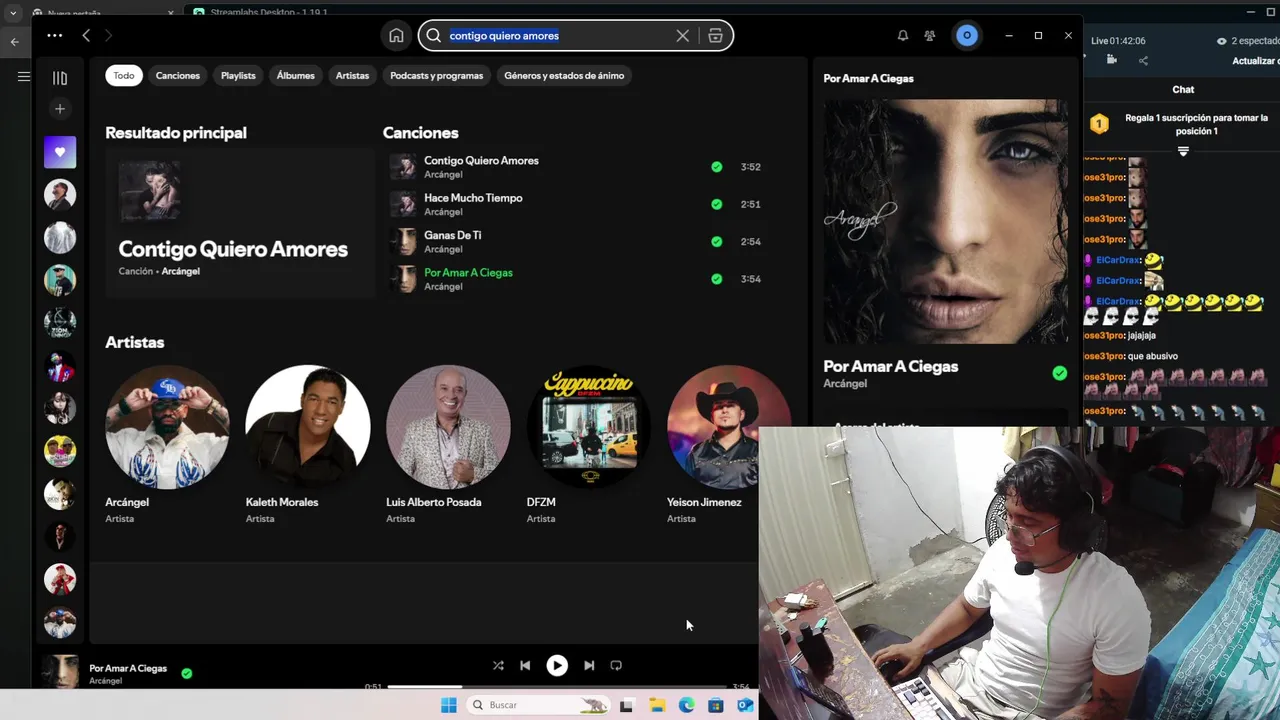This screenshot has width=1280, height=720.
Task: Toggle saved check for Ganas De Ti
Action: (716, 241)
